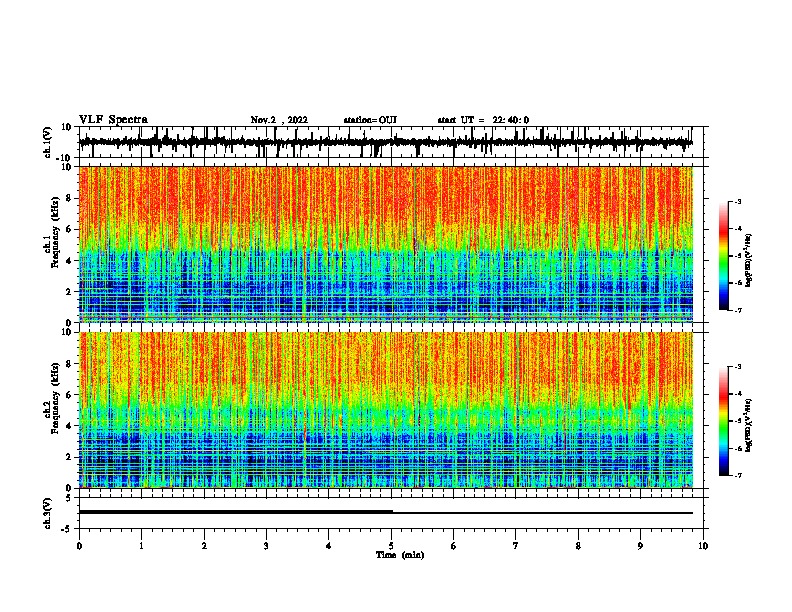Click the "4" minute tick label
The width and height of the screenshot is (792, 612).
(329, 546)
